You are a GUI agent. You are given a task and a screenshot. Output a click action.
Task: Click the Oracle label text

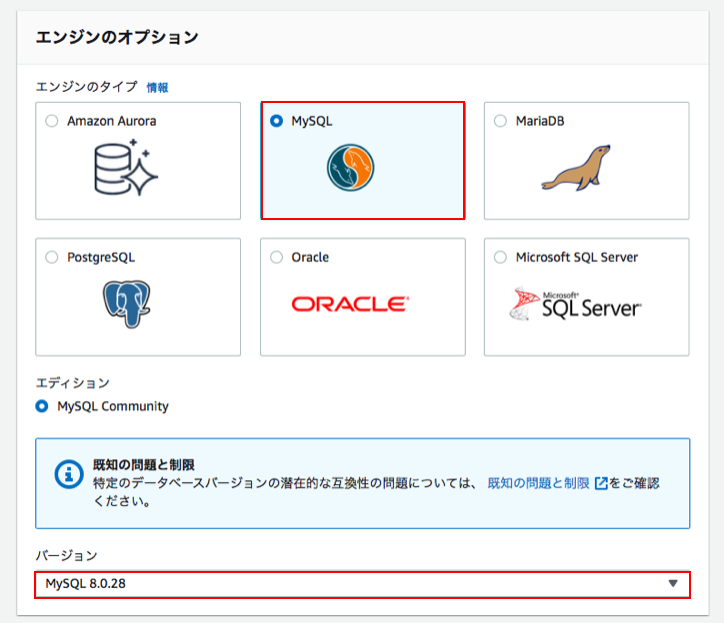click(x=310, y=257)
